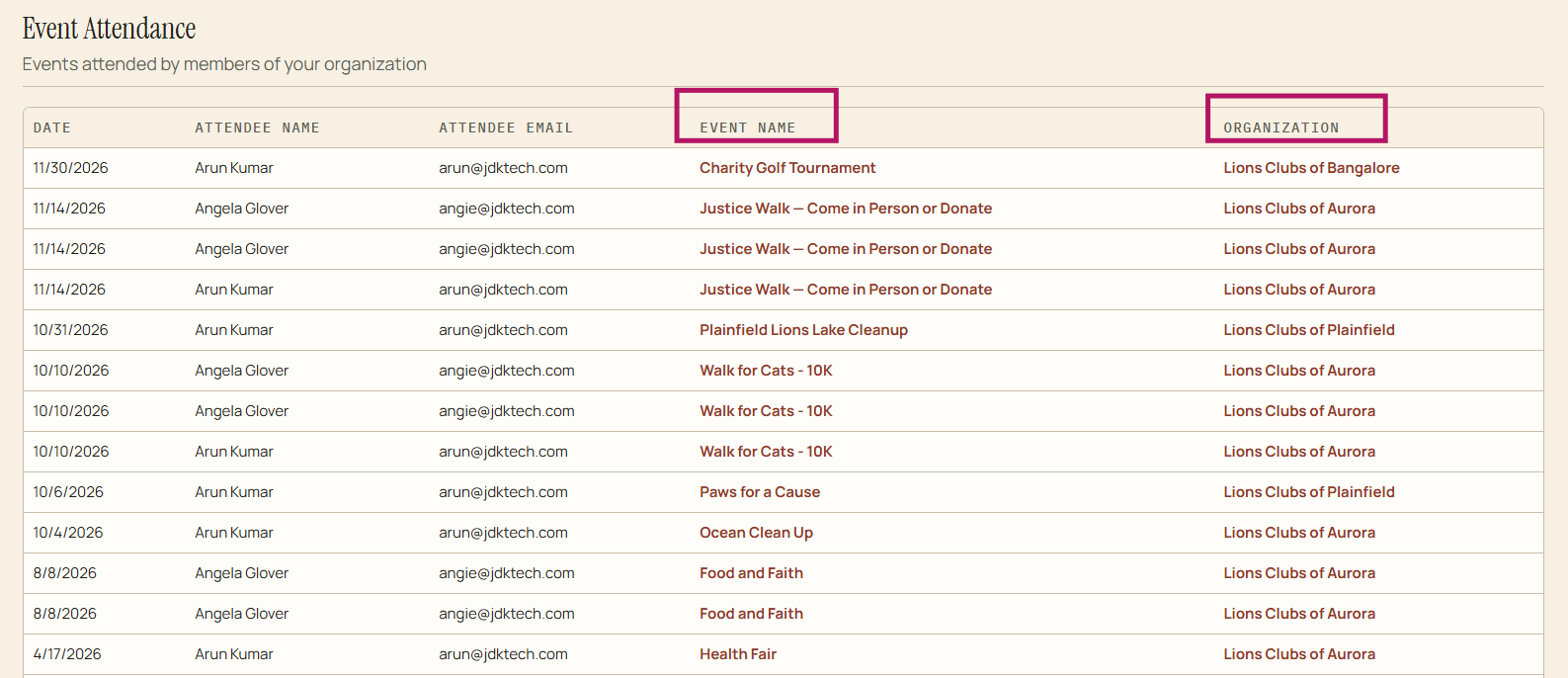Select Lions Clubs of Aurora in Arun Kumar's Walk for Cats row
Viewport: 1568px width, 678px height.
[1299, 452]
